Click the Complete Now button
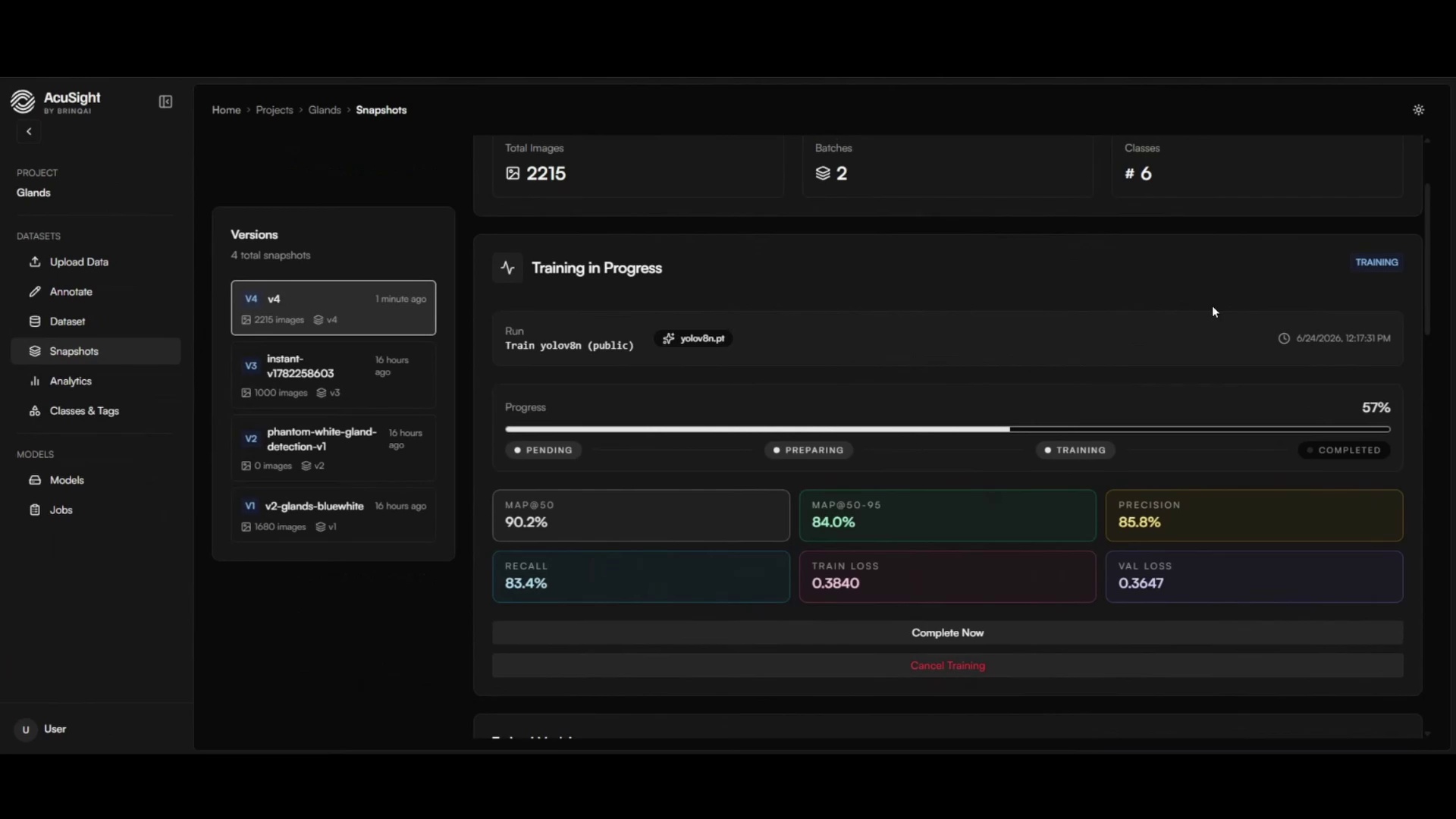Screen dimensions: 1456x819 click(x=947, y=633)
